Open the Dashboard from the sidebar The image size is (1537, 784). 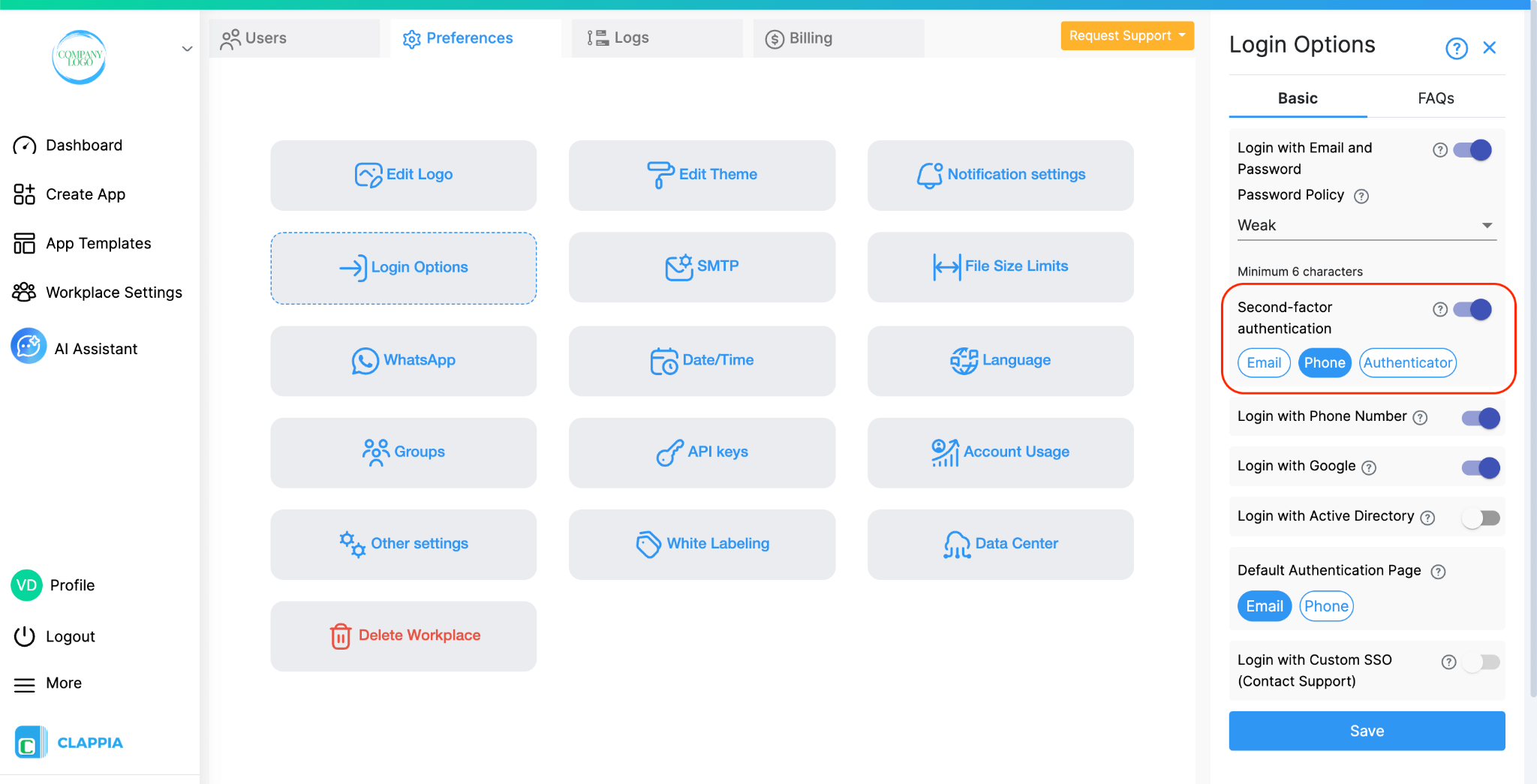tap(83, 145)
